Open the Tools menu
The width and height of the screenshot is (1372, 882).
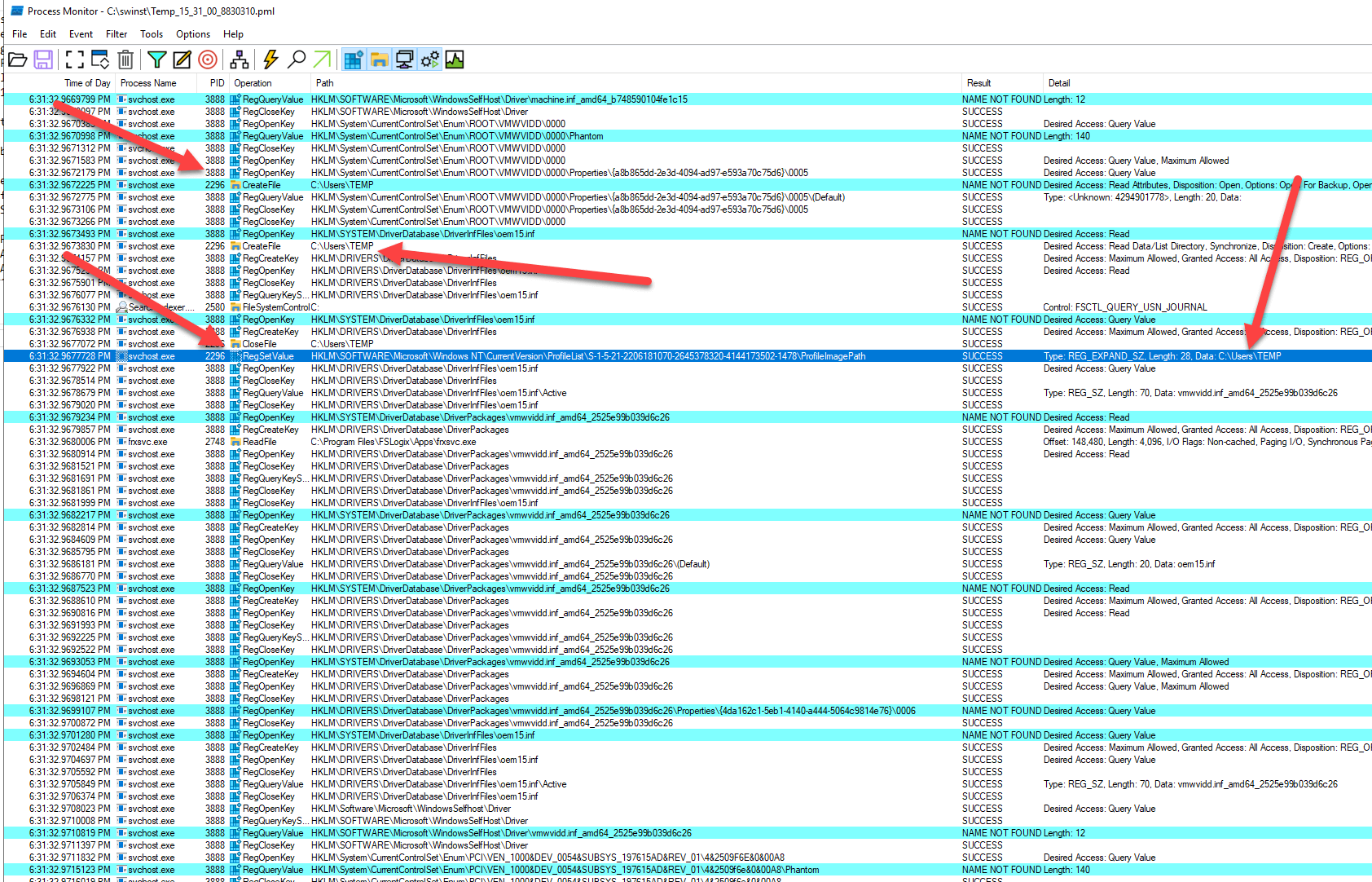(x=152, y=34)
